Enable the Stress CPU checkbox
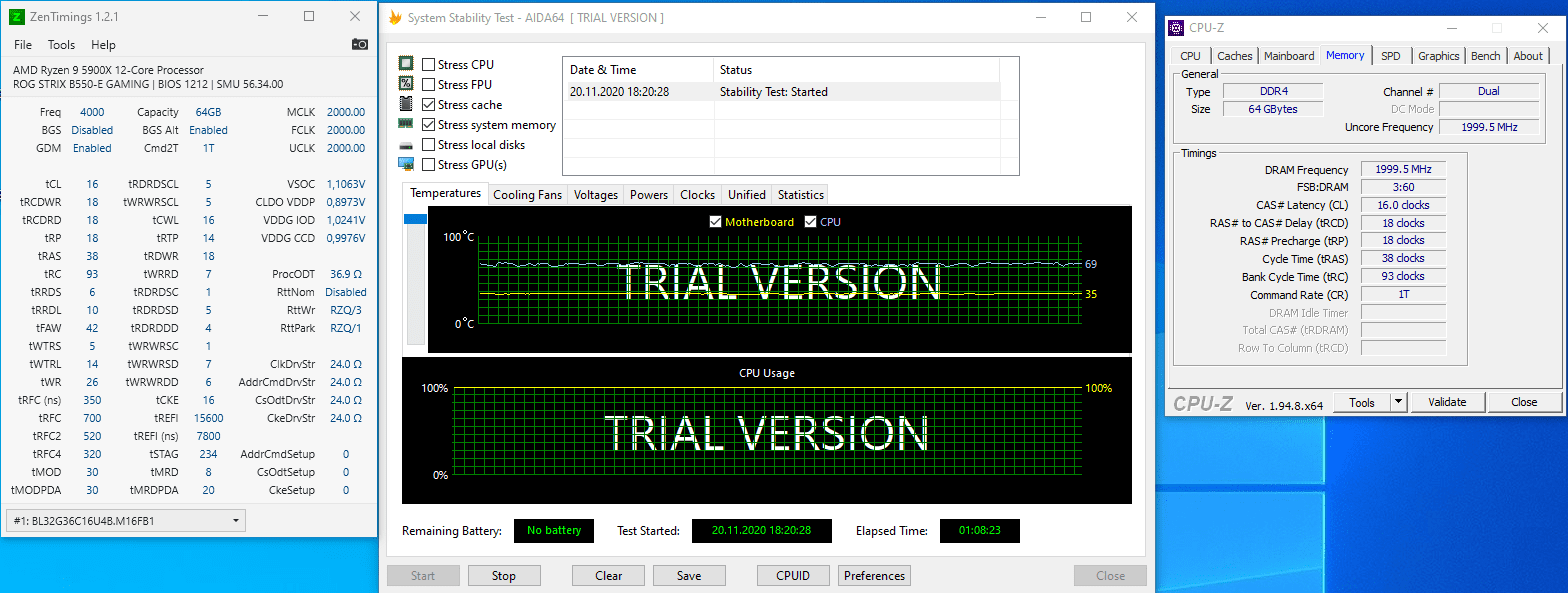The height and width of the screenshot is (593, 1568). [429, 65]
